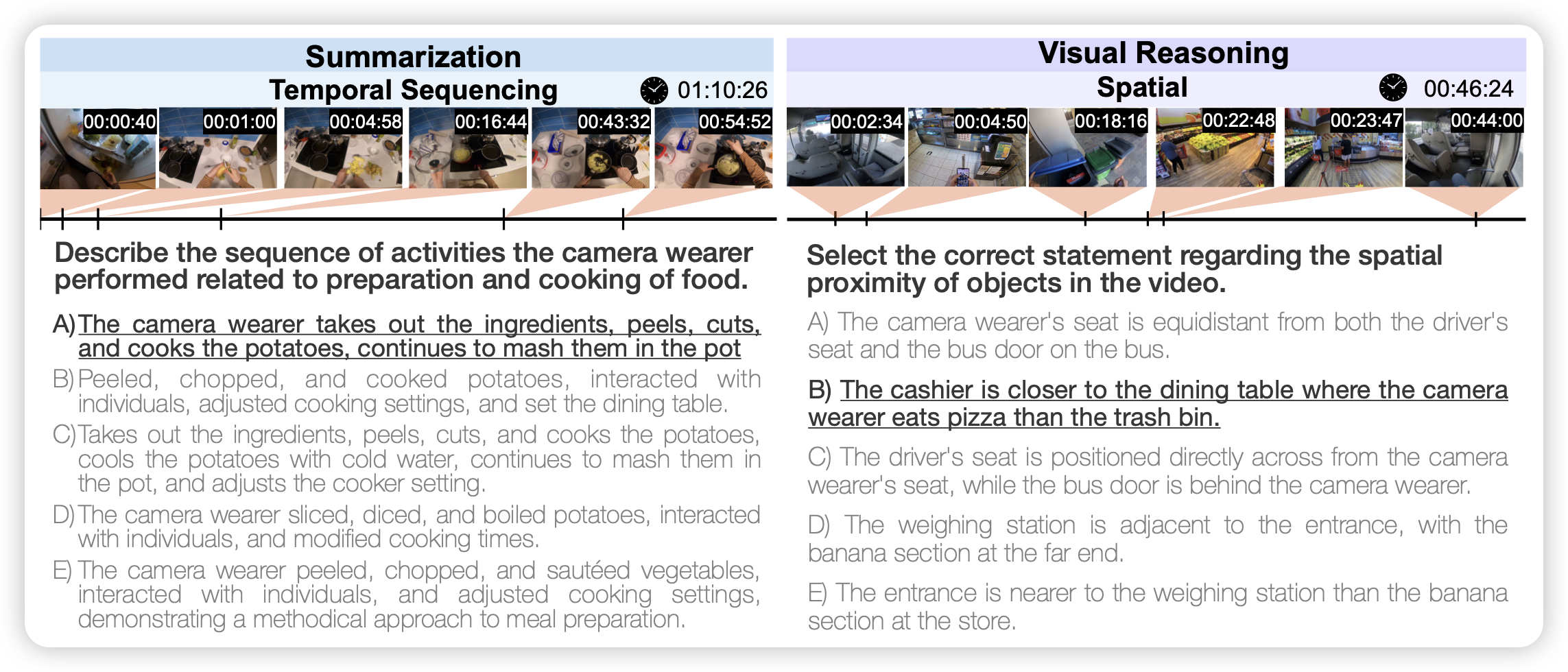
Task: Open the produce section thumbnail at 00:22:48
Action: pos(1214,147)
